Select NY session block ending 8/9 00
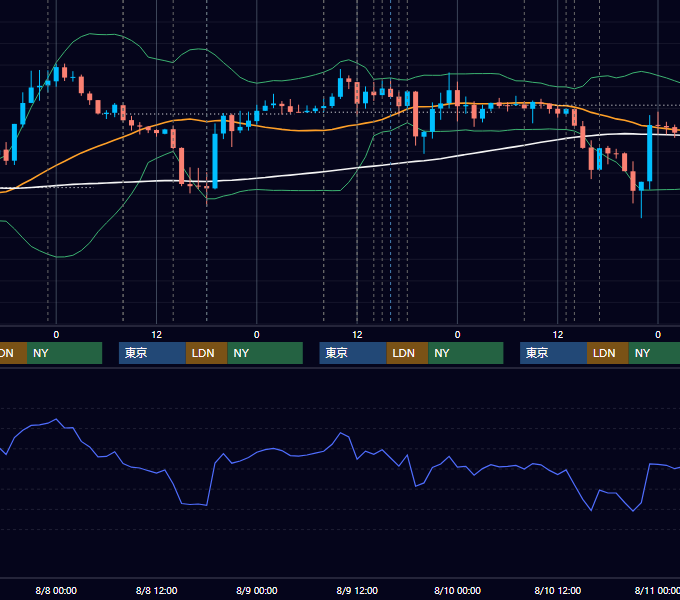The height and width of the screenshot is (600, 680). (265, 353)
